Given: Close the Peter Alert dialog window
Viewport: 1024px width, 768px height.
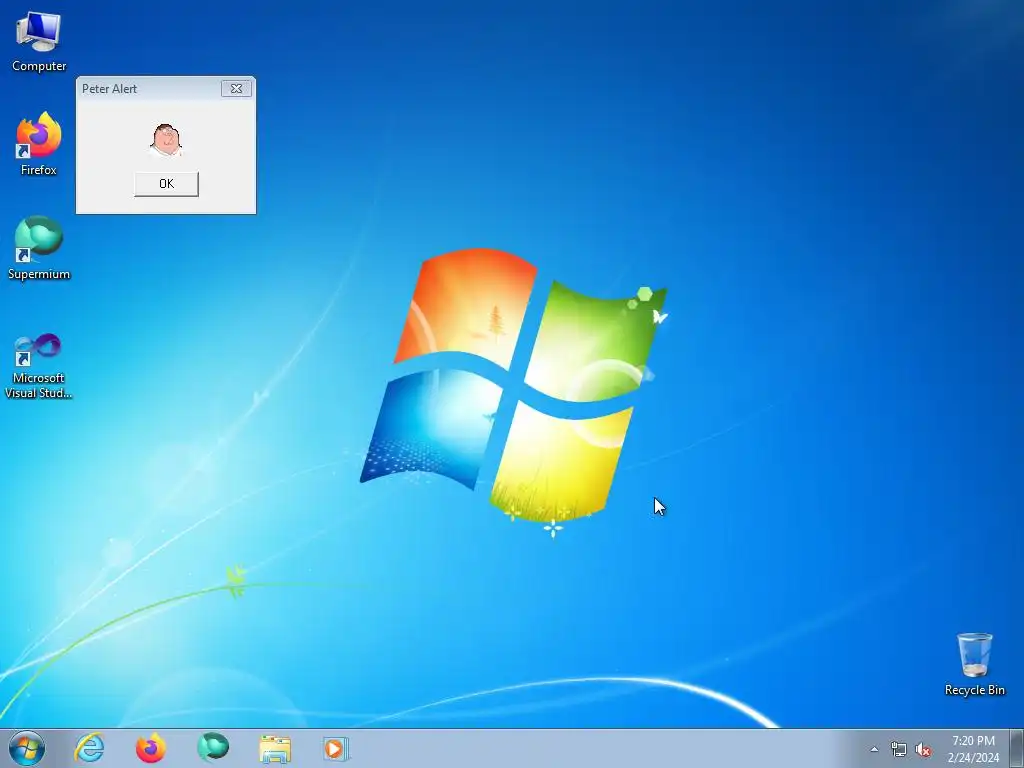Looking at the screenshot, I should (x=236, y=89).
